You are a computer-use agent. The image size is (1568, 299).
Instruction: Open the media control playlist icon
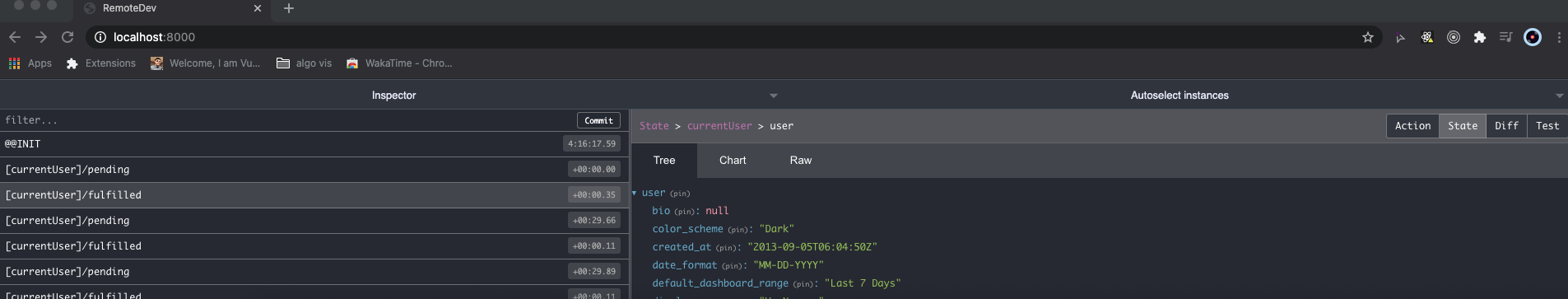pos(1505,37)
